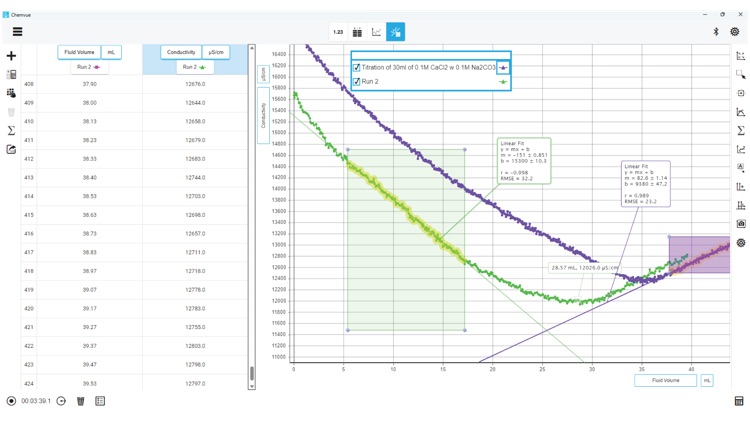The height and width of the screenshot is (422, 750).
Task: Toggle the Titration of 30ml run checkbox
Action: pos(356,67)
